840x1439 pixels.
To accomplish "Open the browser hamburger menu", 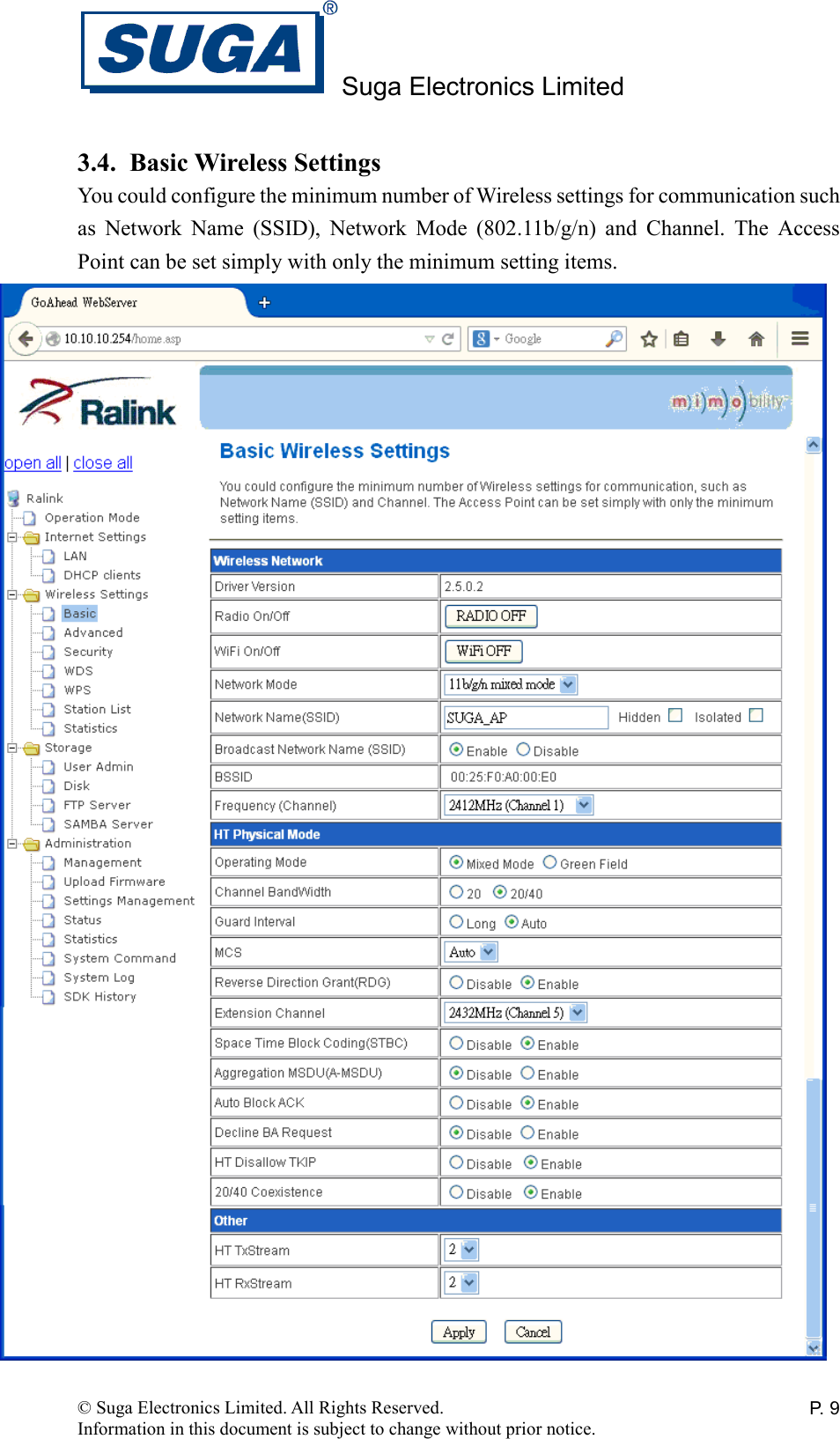I will [x=799, y=339].
